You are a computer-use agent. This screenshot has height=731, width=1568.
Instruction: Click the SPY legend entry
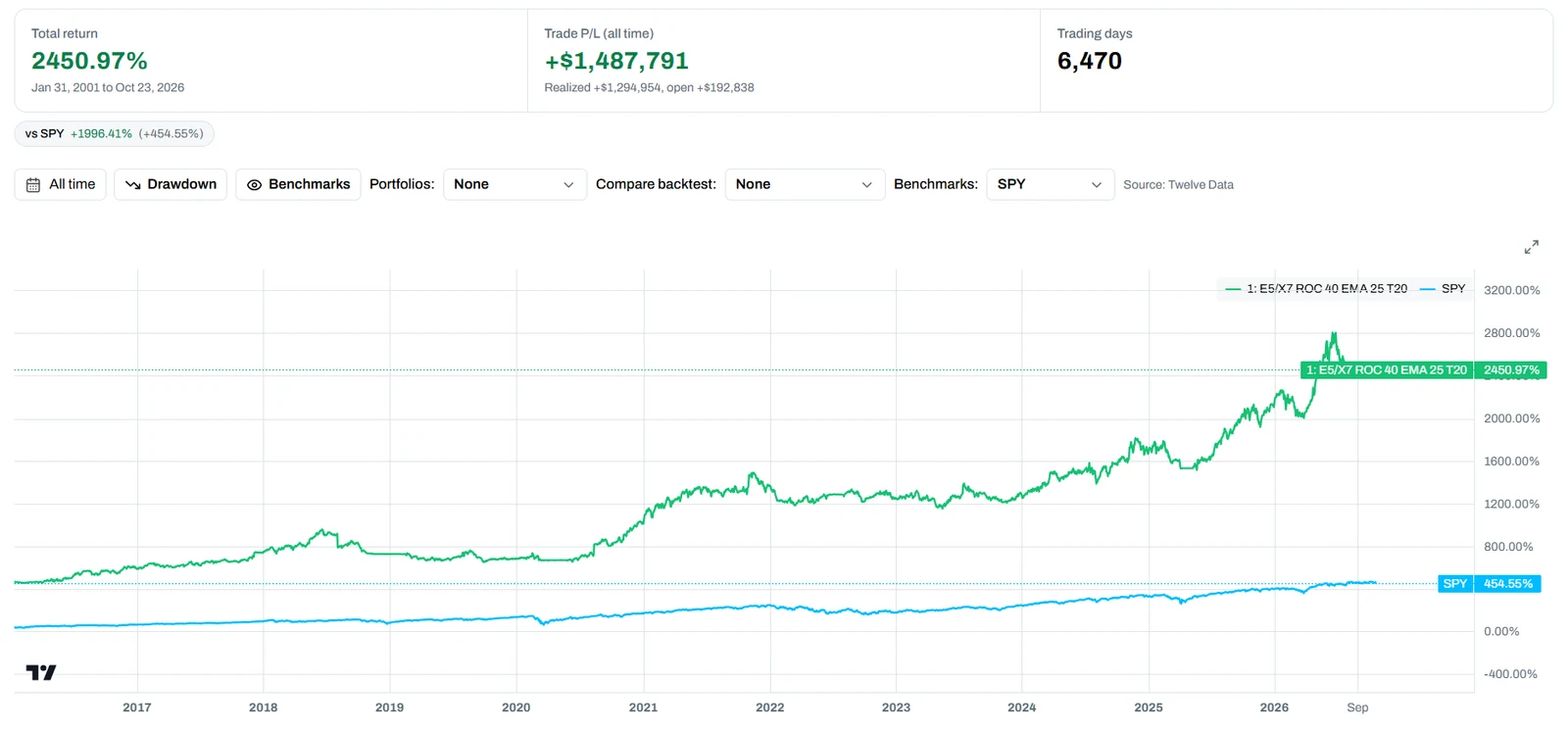coord(1443,289)
